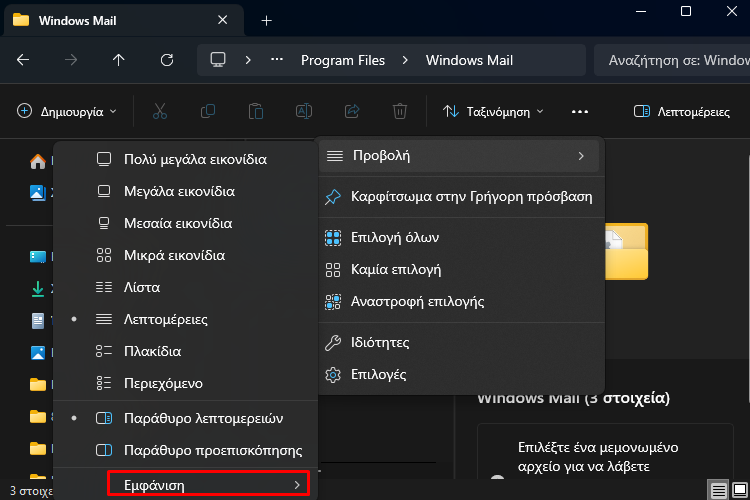Open the Documents folder in sidebar
This screenshot has height=500, width=750.
click(38, 321)
